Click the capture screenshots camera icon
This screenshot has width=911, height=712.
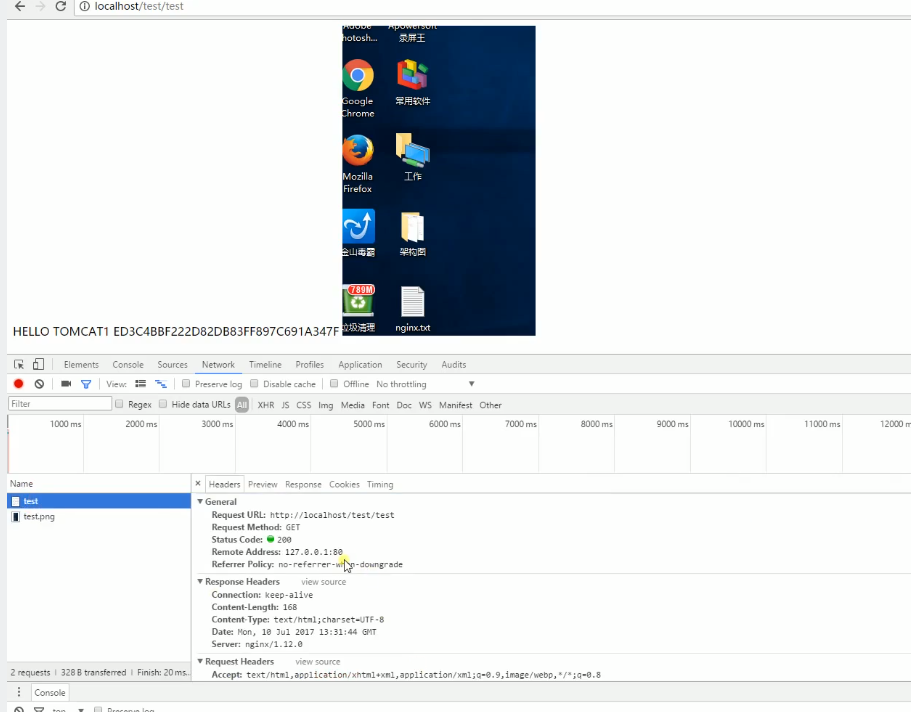pos(66,384)
